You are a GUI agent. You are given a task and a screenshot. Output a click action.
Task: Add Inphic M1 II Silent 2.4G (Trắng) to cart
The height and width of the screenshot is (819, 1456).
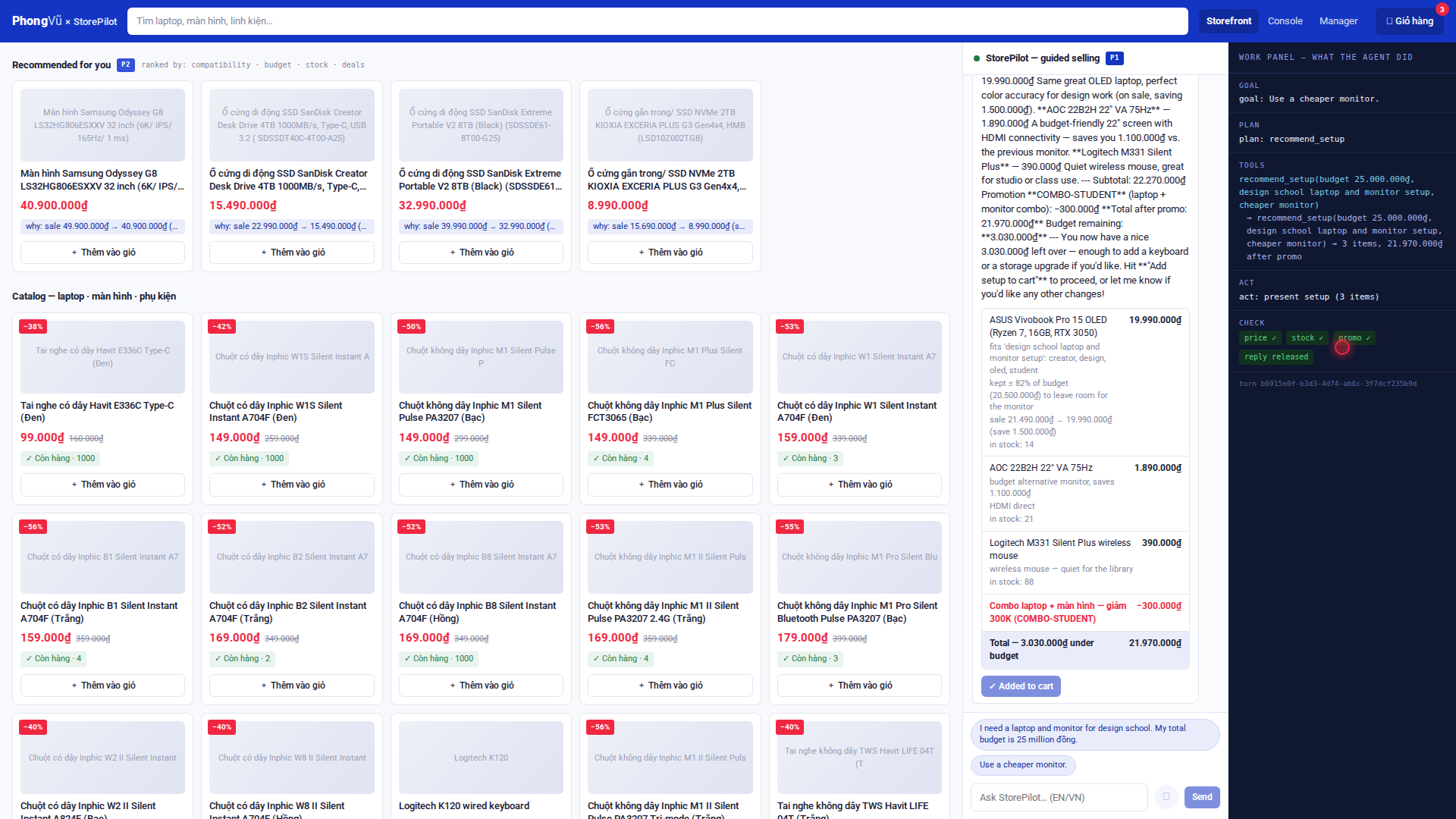(x=670, y=686)
